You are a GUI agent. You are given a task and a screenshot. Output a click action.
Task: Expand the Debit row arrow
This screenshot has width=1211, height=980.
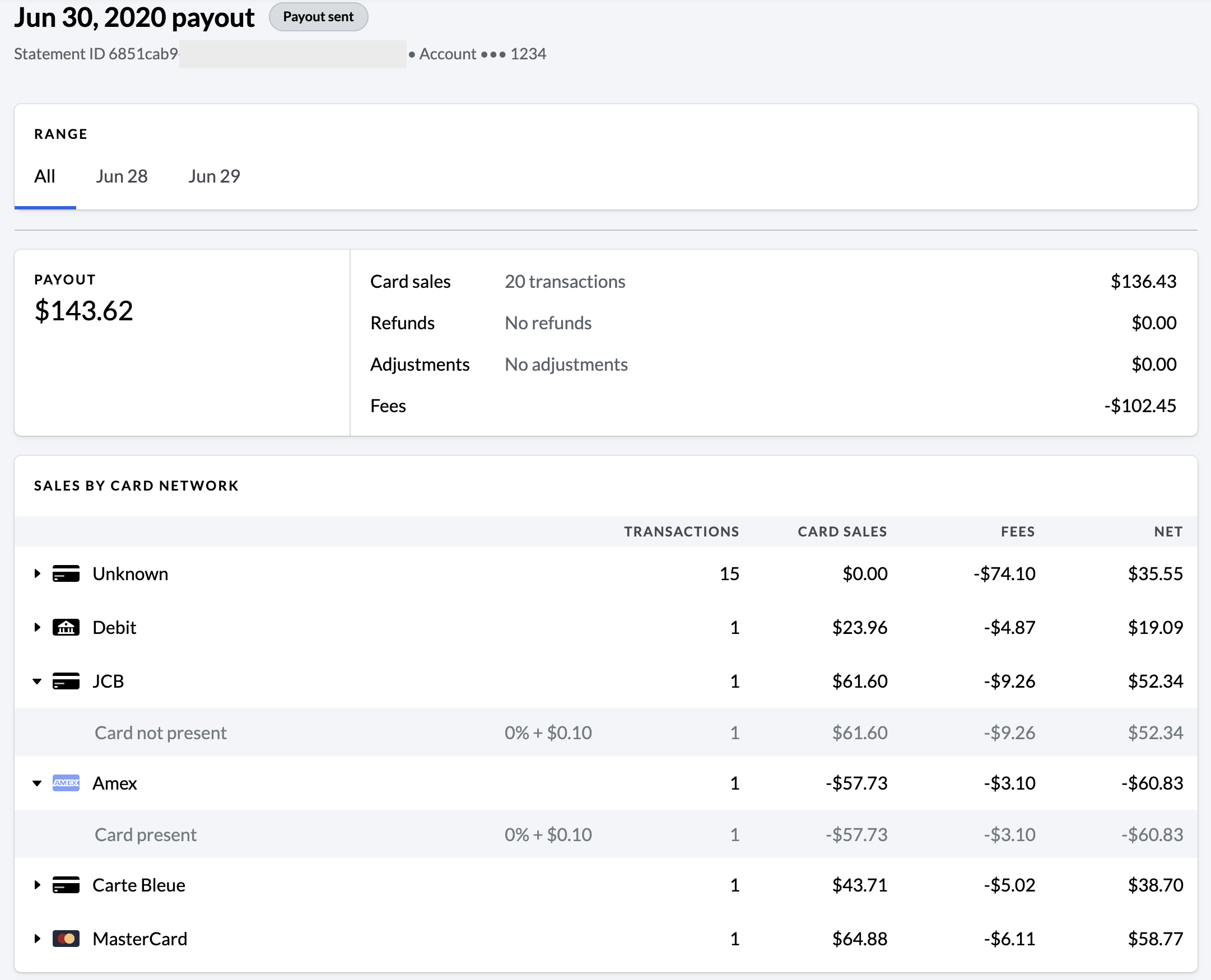(x=38, y=627)
